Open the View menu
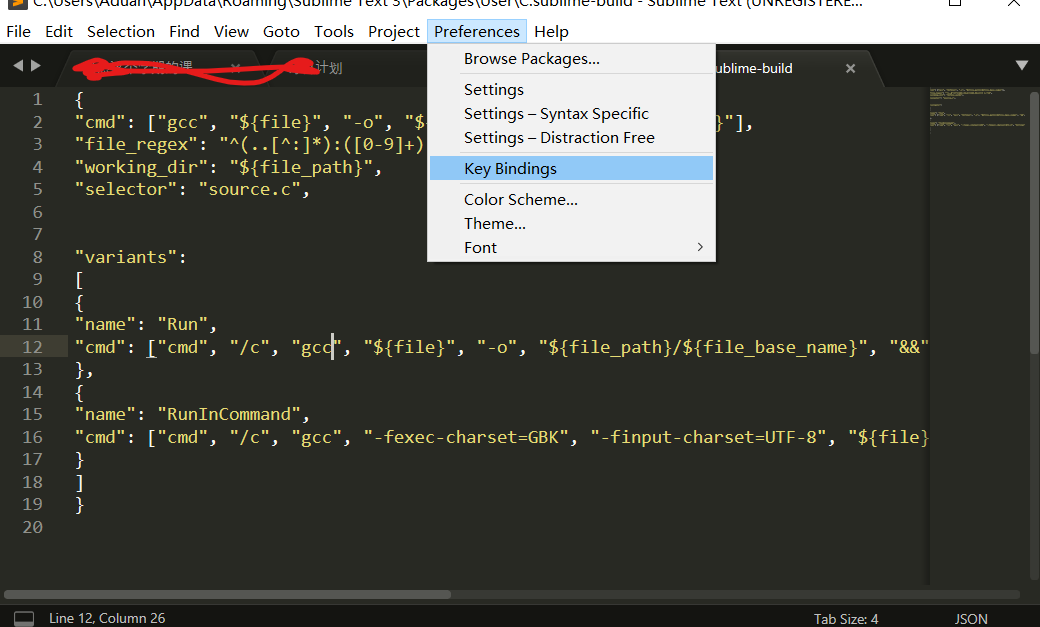This screenshot has width=1040, height=627. [231, 31]
